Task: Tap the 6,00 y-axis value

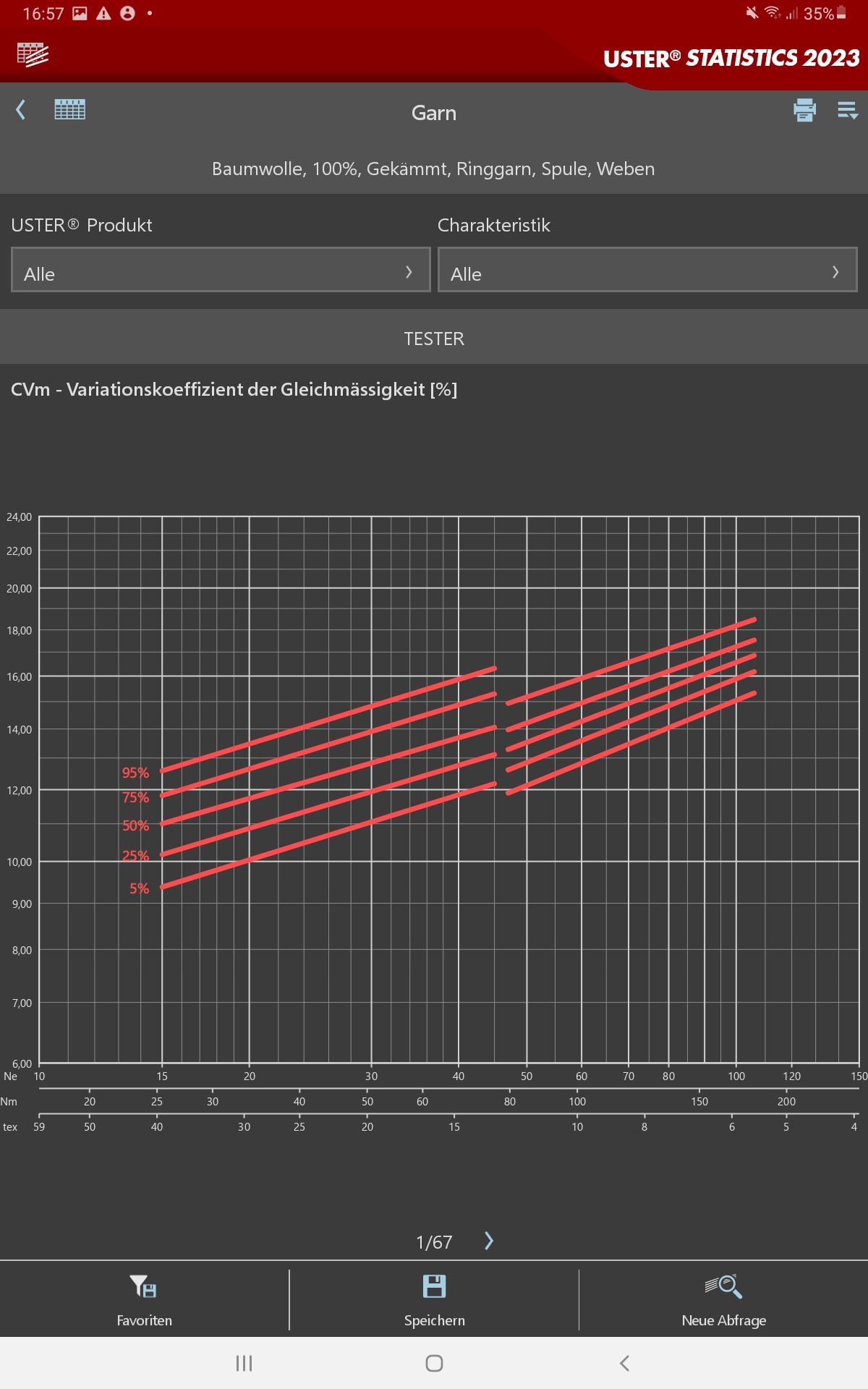Action: click(x=22, y=1063)
